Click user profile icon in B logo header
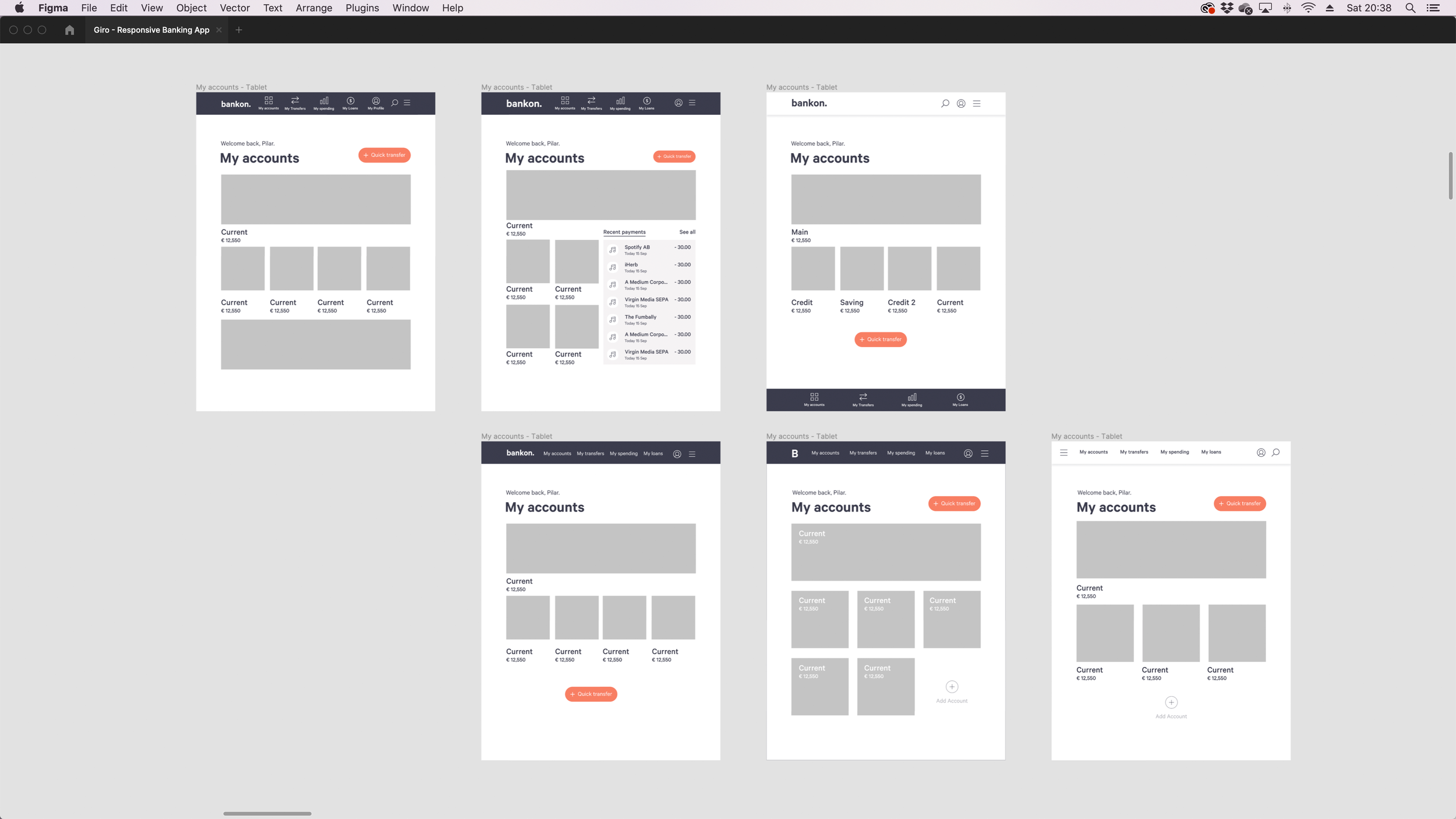 coord(968,453)
